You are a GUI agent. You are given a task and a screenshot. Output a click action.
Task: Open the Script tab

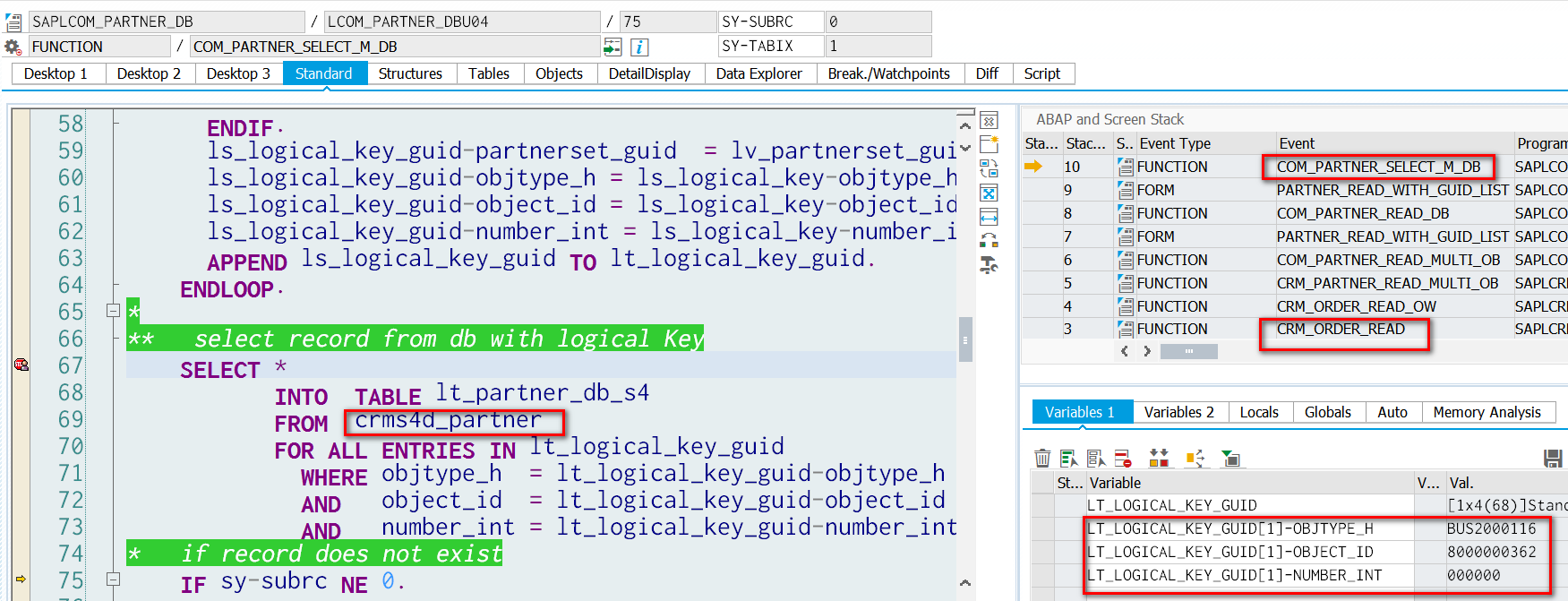point(1042,73)
